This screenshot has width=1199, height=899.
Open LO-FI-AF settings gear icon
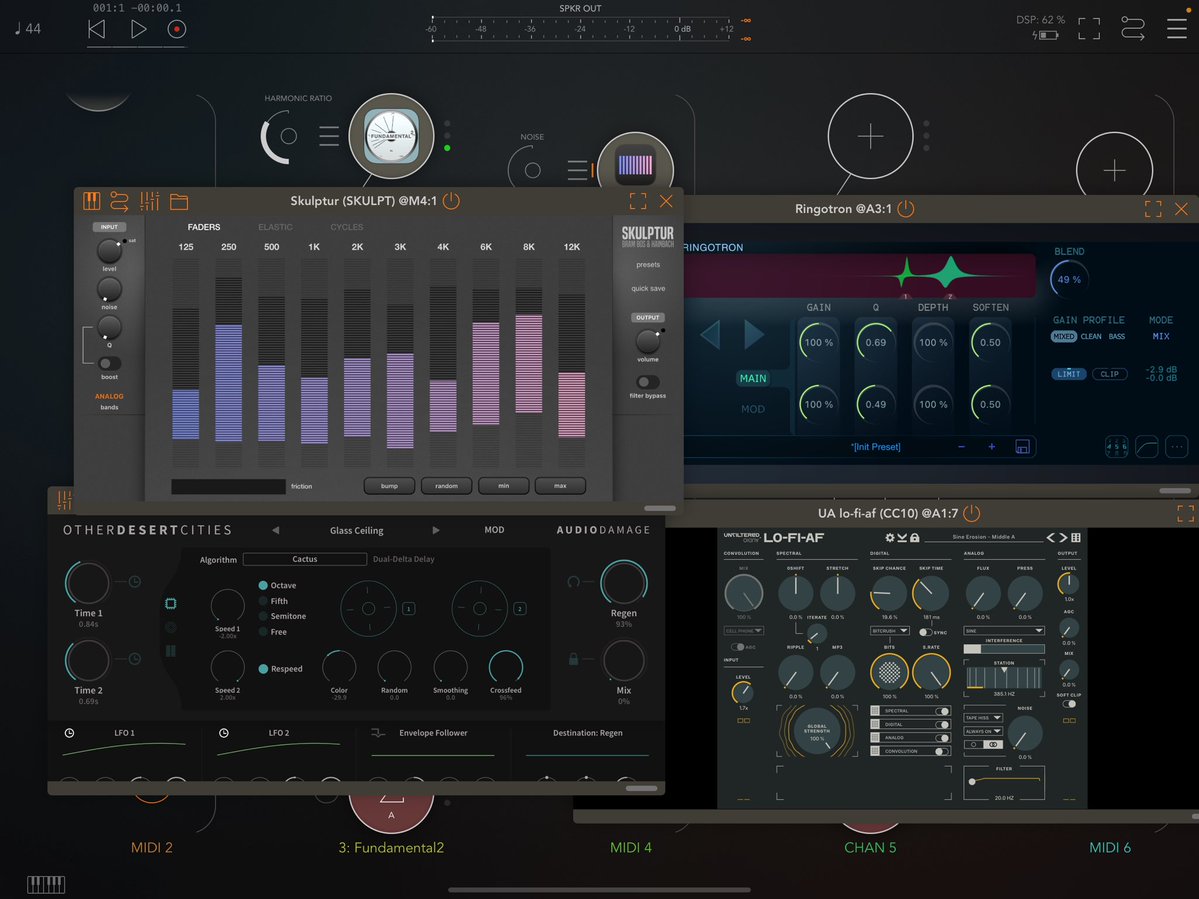(x=889, y=537)
